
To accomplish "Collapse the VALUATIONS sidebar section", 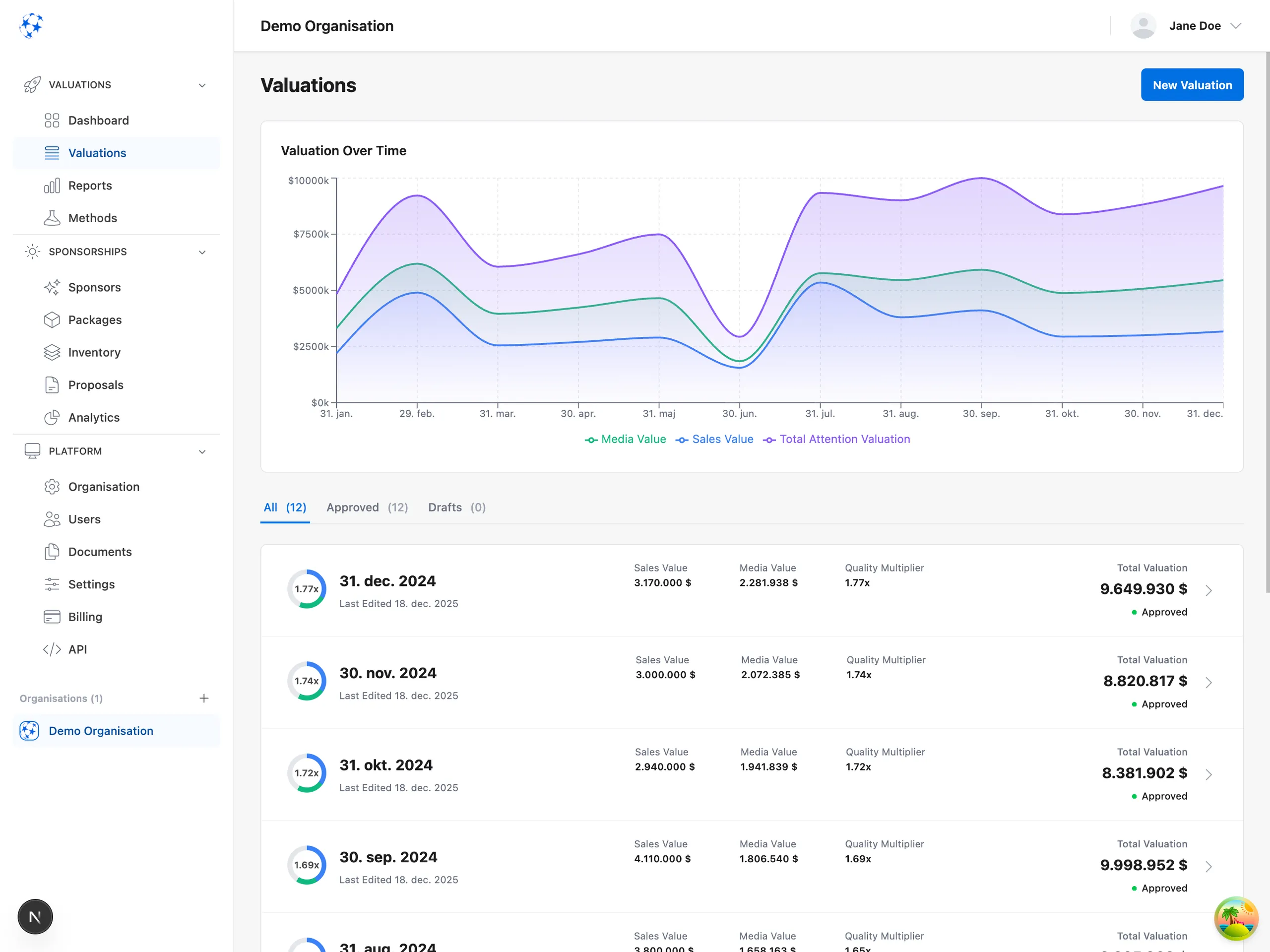I will pos(202,85).
